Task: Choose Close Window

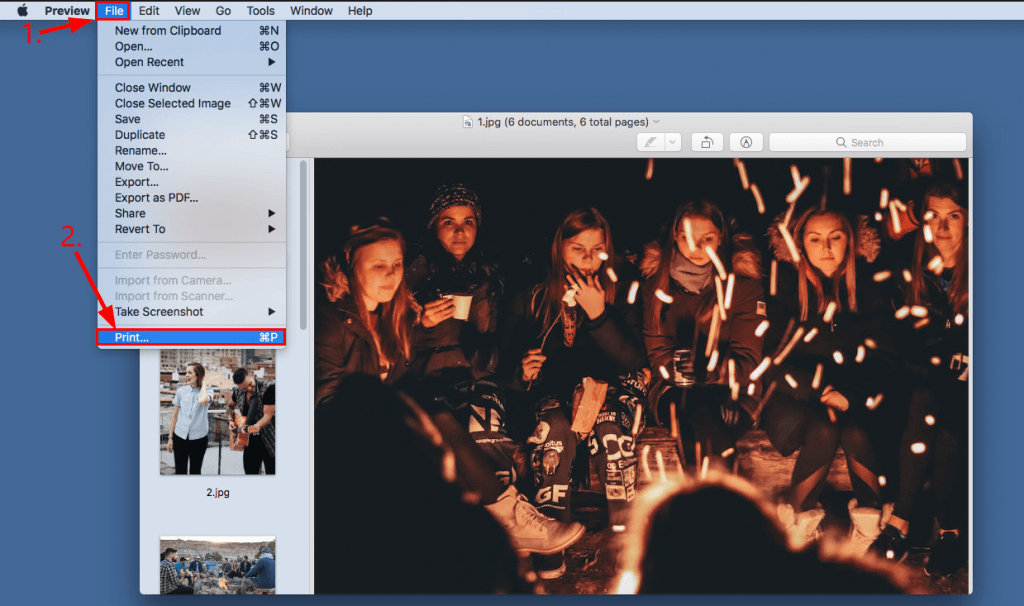Action: tap(192, 88)
